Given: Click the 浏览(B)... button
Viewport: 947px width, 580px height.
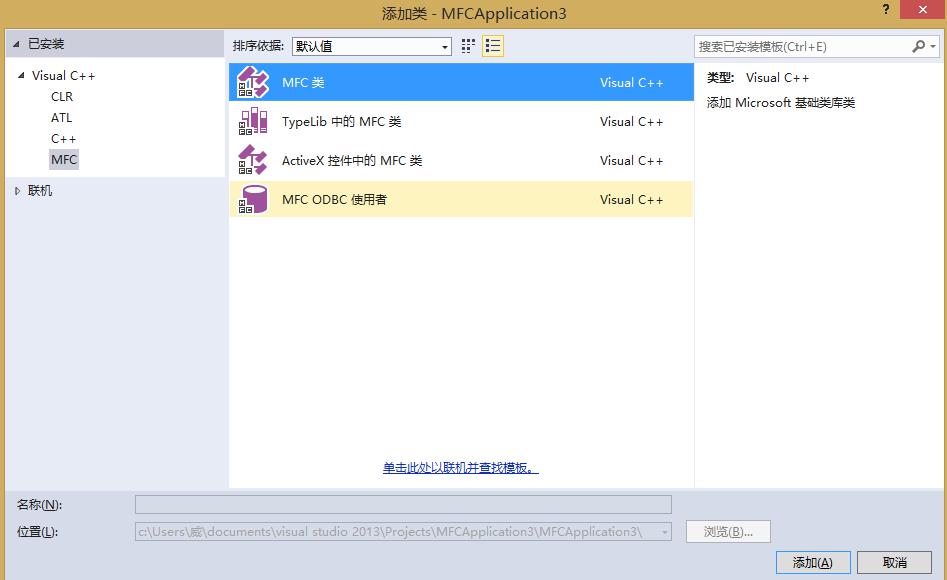Looking at the screenshot, I should (x=728, y=532).
